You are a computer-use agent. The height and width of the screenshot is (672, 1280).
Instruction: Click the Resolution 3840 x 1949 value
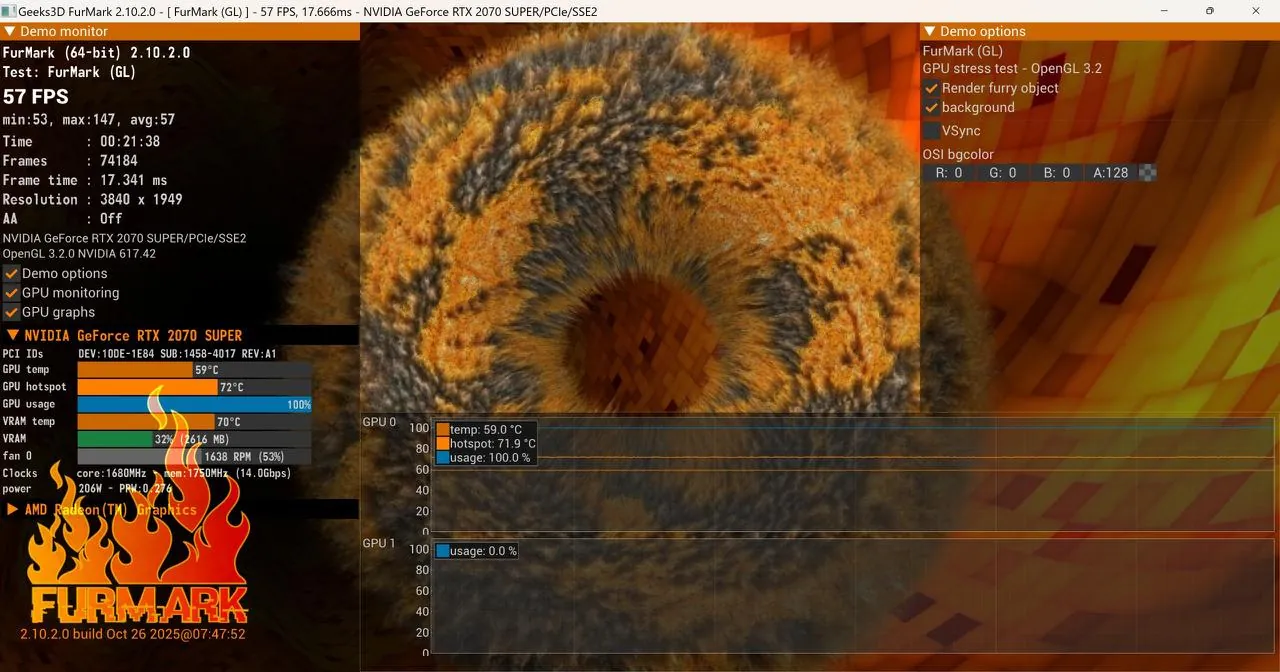(141, 199)
